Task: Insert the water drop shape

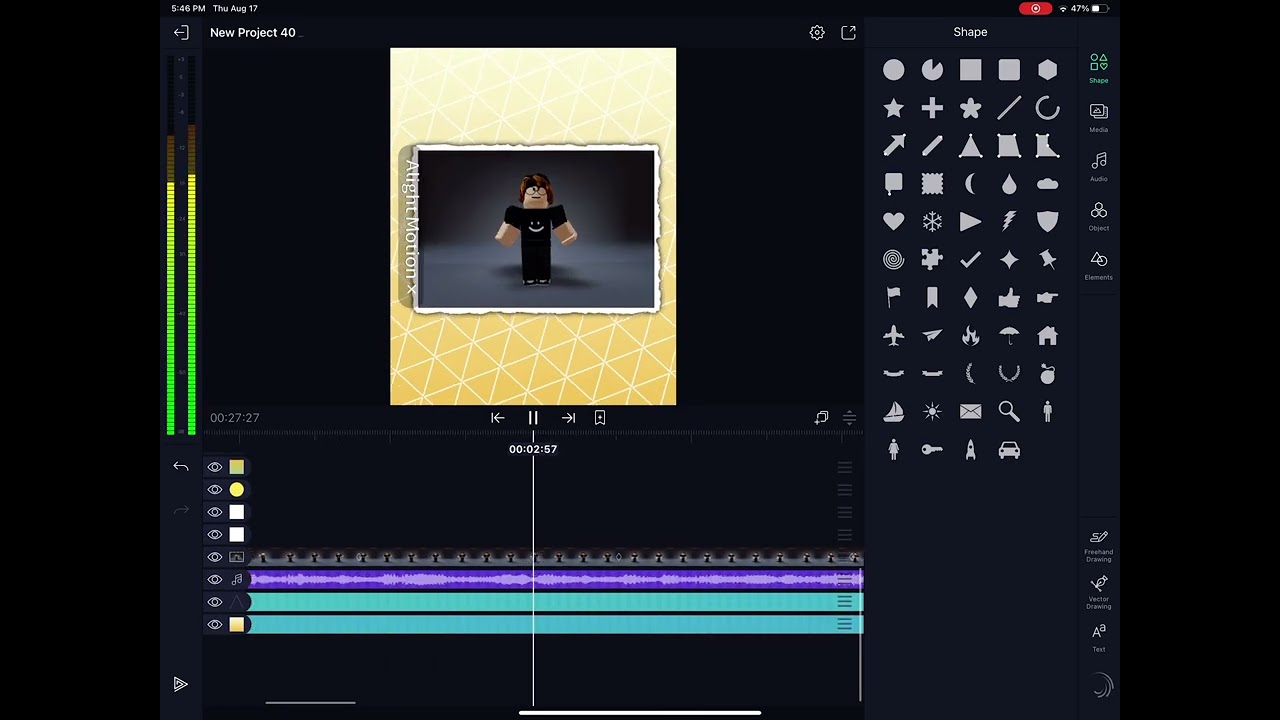Action: [x=1009, y=184]
